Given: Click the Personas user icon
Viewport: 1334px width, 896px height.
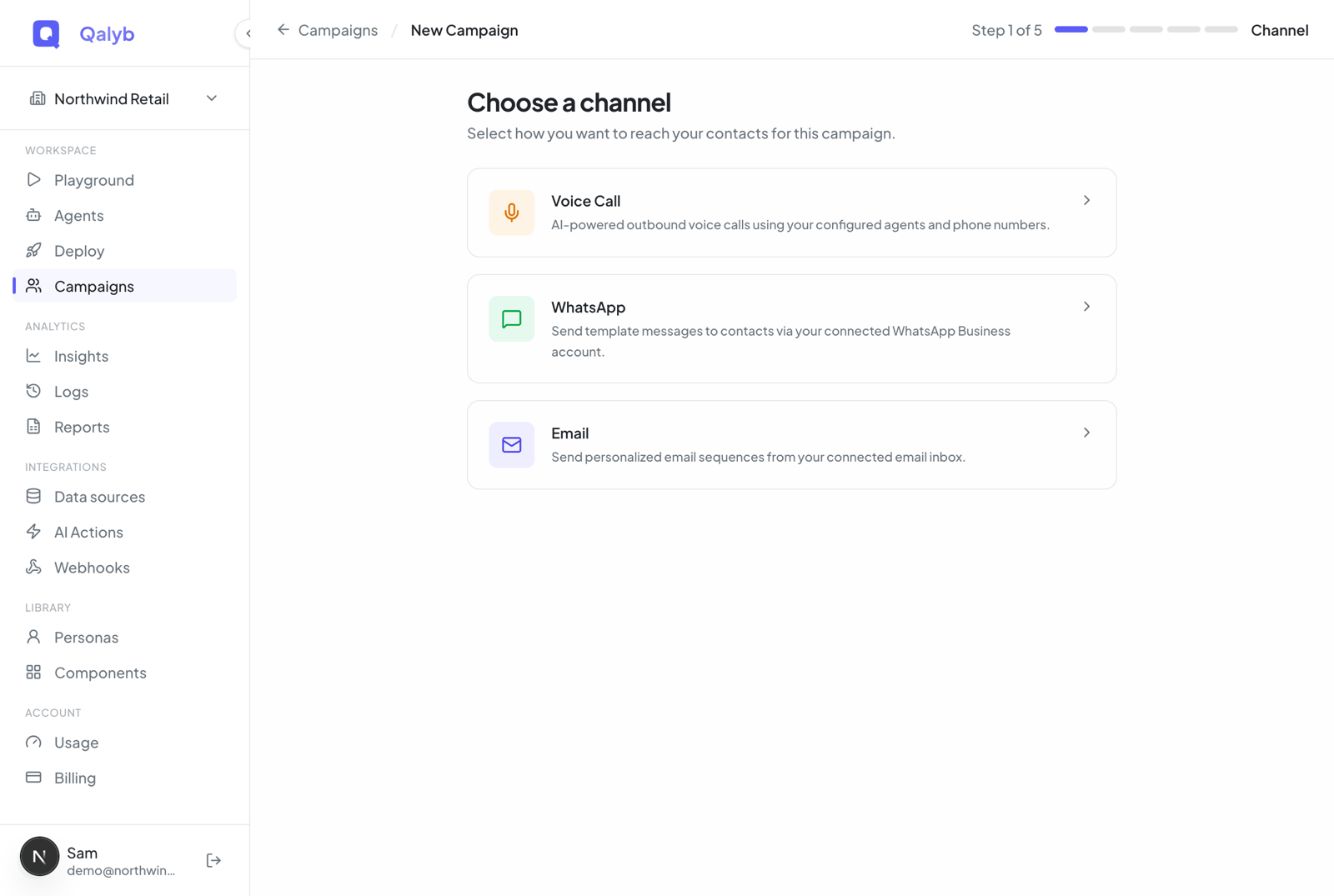Looking at the screenshot, I should (x=33, y=638).
